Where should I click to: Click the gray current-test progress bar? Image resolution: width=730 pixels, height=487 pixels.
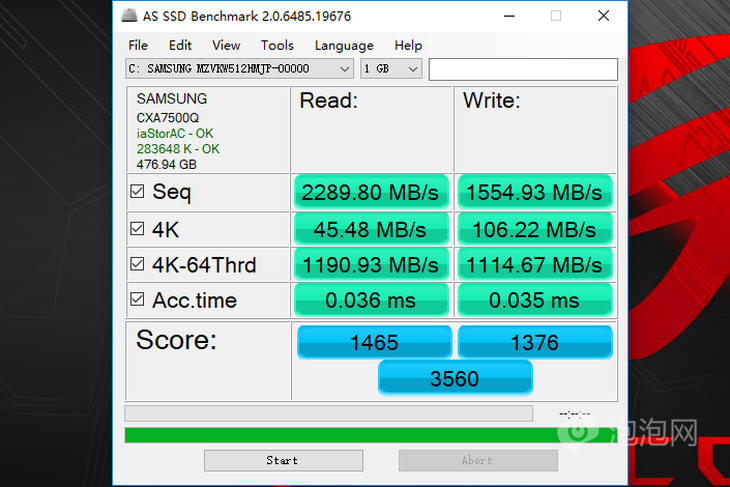pyautogui.click(x=329, y=413)
